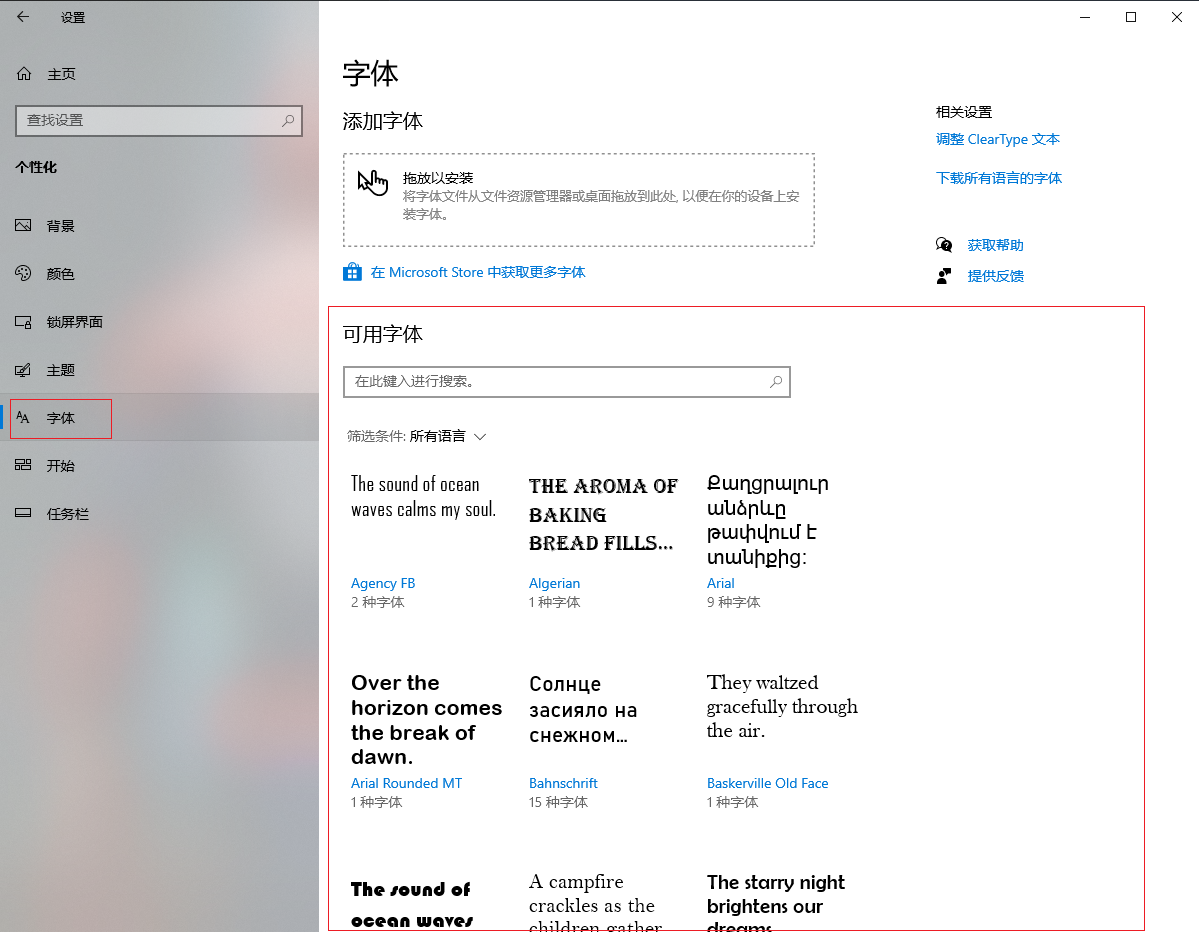
Task: Select the 字体 fonts menu item
Action: coord(60,418)
